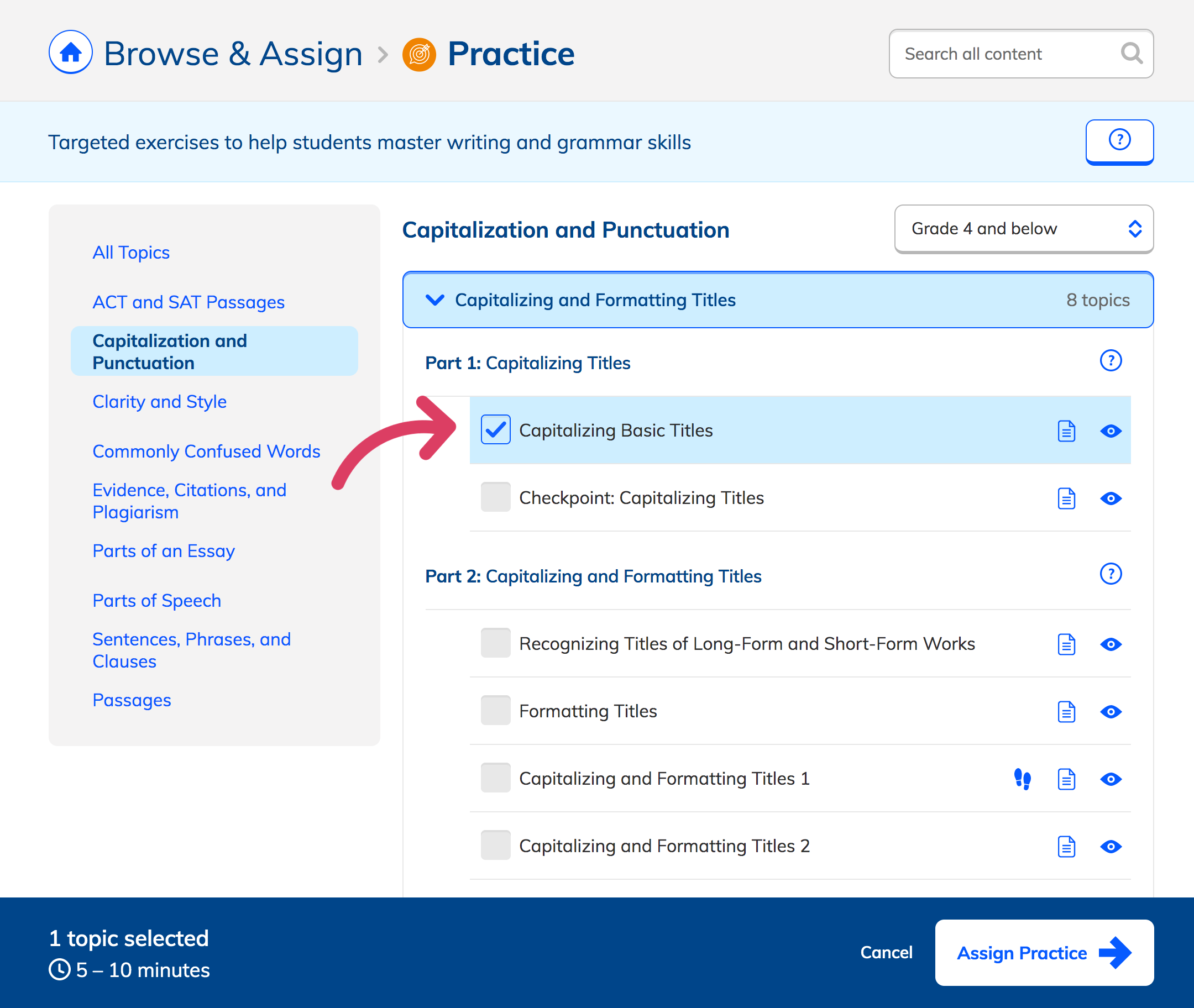This screenshot has height=1008, width=1194.
Task: Select Commonly Confused Words topic
Action: tap(206, 451)
